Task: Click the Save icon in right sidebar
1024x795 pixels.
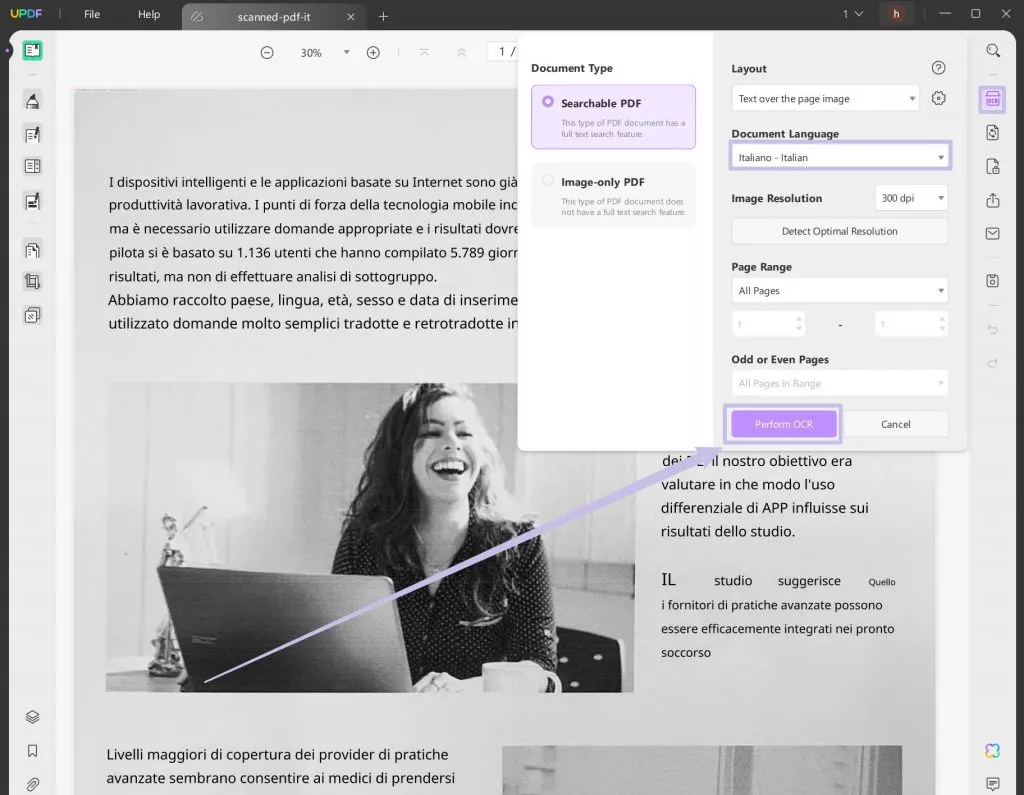Action: tap(993, 280)
